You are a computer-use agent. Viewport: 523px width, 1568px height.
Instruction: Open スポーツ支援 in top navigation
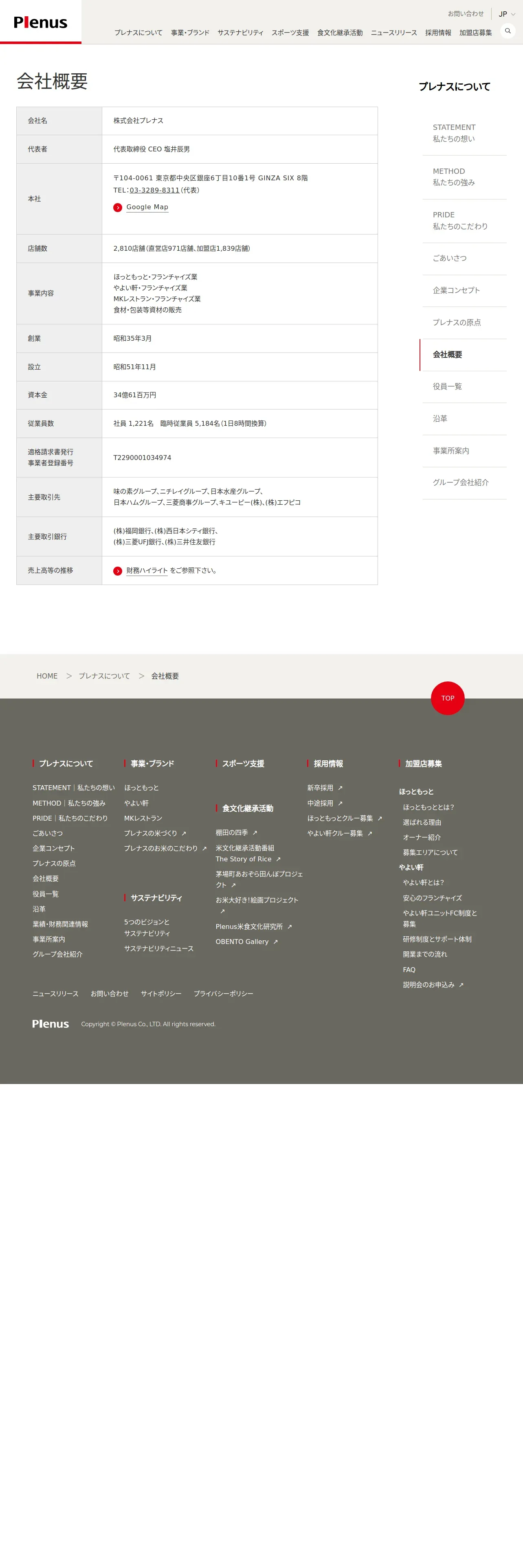coord(290,33)
